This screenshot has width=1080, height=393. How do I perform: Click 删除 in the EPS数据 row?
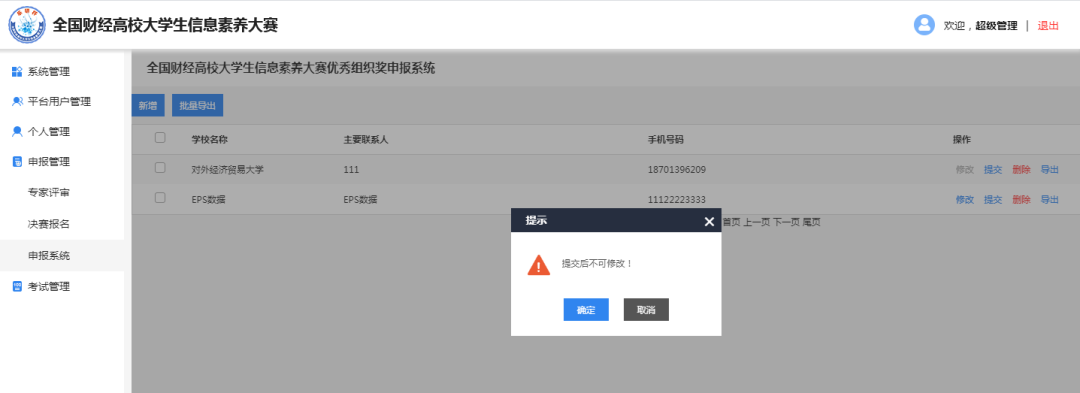point(1021,200)
